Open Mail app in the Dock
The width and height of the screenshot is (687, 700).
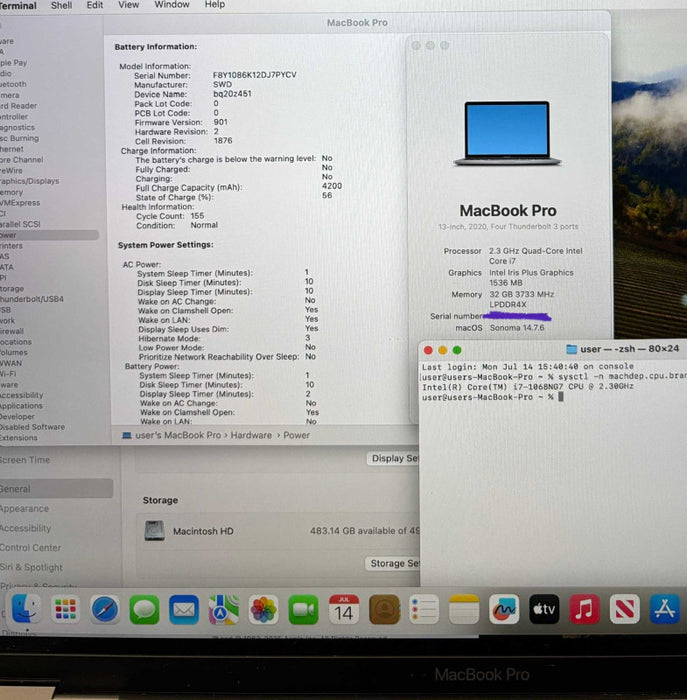[184, 609]
